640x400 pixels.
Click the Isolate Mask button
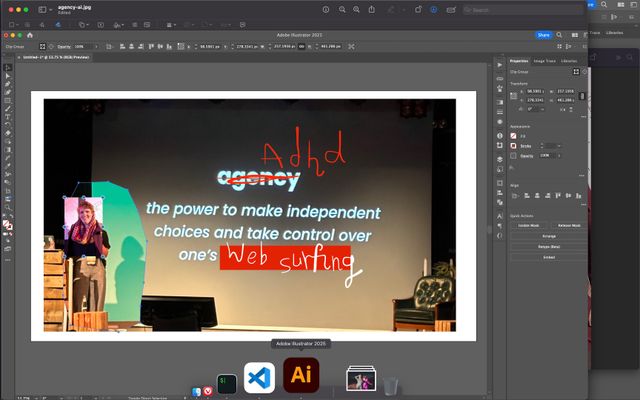[x=529, y=225]
